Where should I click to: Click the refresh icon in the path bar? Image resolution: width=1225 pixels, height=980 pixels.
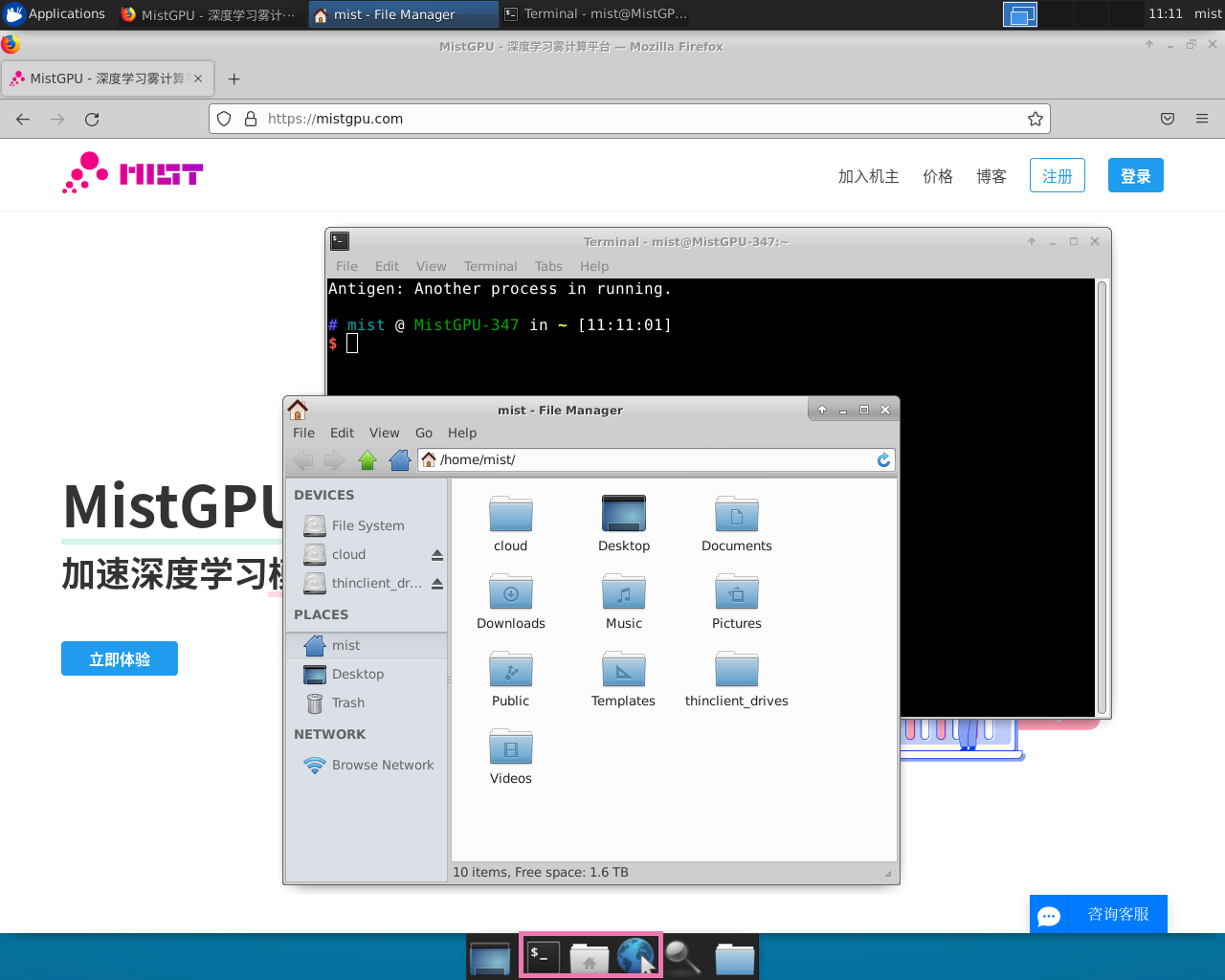tap(882, 459)
